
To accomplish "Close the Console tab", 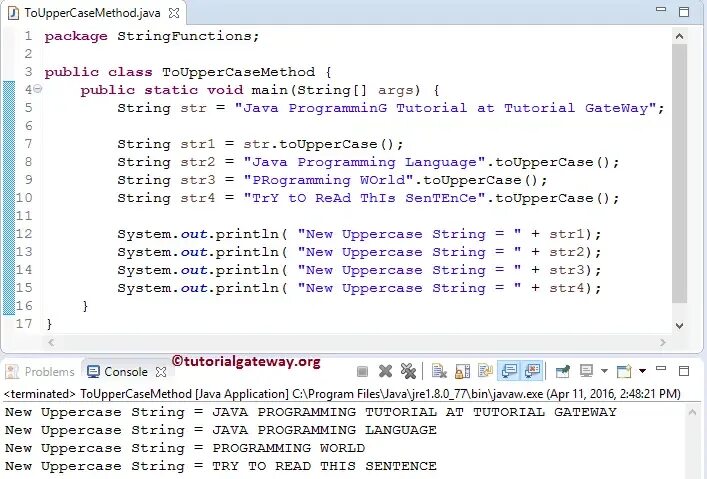I will 161,372.
